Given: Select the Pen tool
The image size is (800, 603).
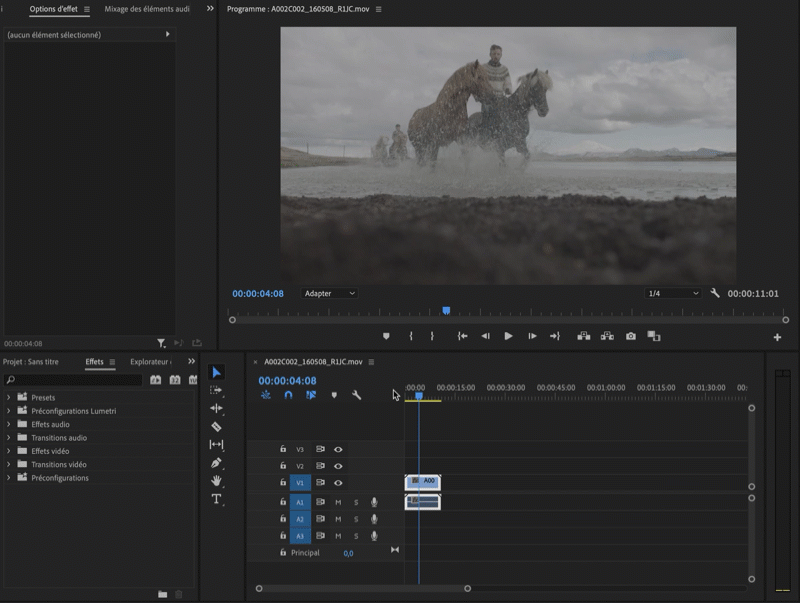Looking at the screenshot, I should (x=216, y=463).
